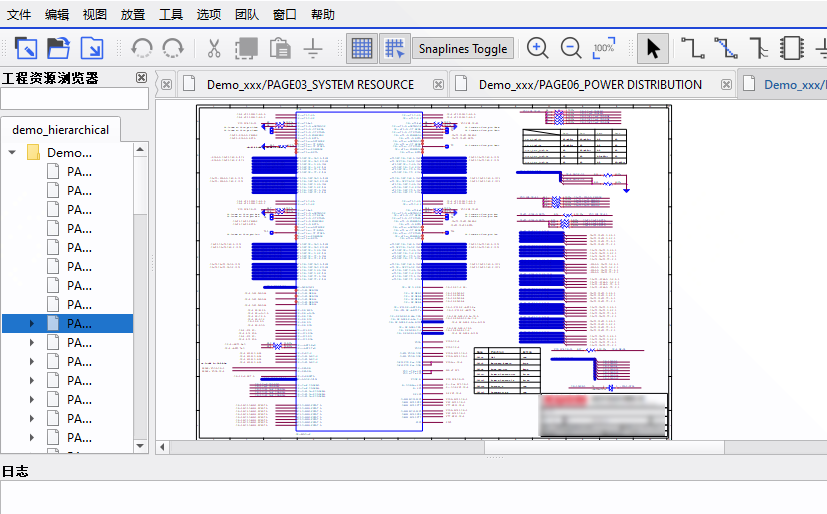Expand the highlighted selected page tree node
The width and height of the screenshot is (827, 514).
[x=31, y=324]
